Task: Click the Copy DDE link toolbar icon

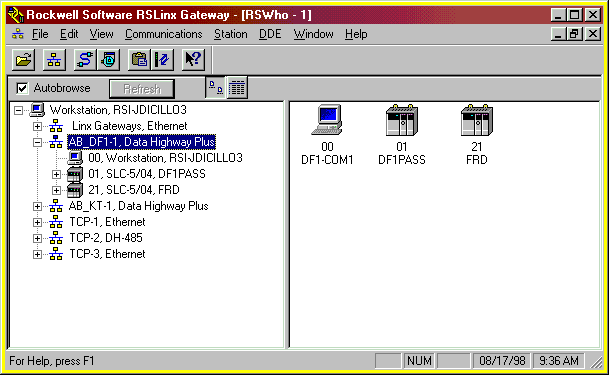Action: coord(139,60)
